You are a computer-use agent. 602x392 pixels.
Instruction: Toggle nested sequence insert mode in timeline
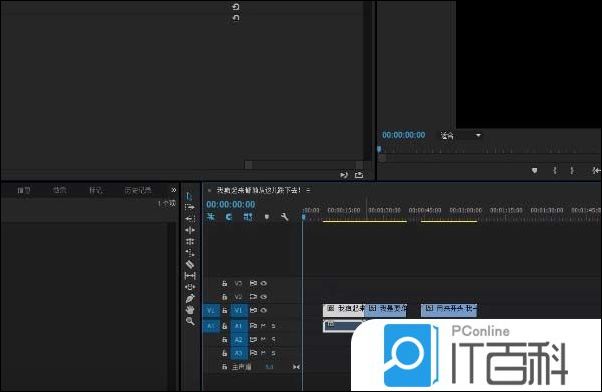210,217
